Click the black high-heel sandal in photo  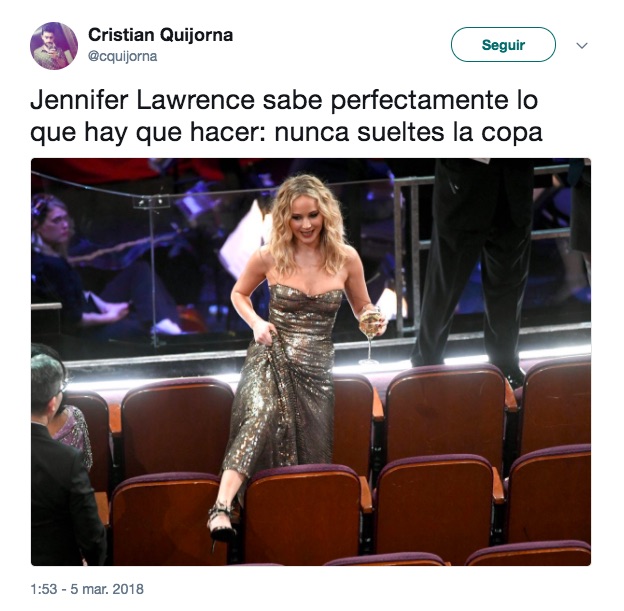click(x=221, y=525)
